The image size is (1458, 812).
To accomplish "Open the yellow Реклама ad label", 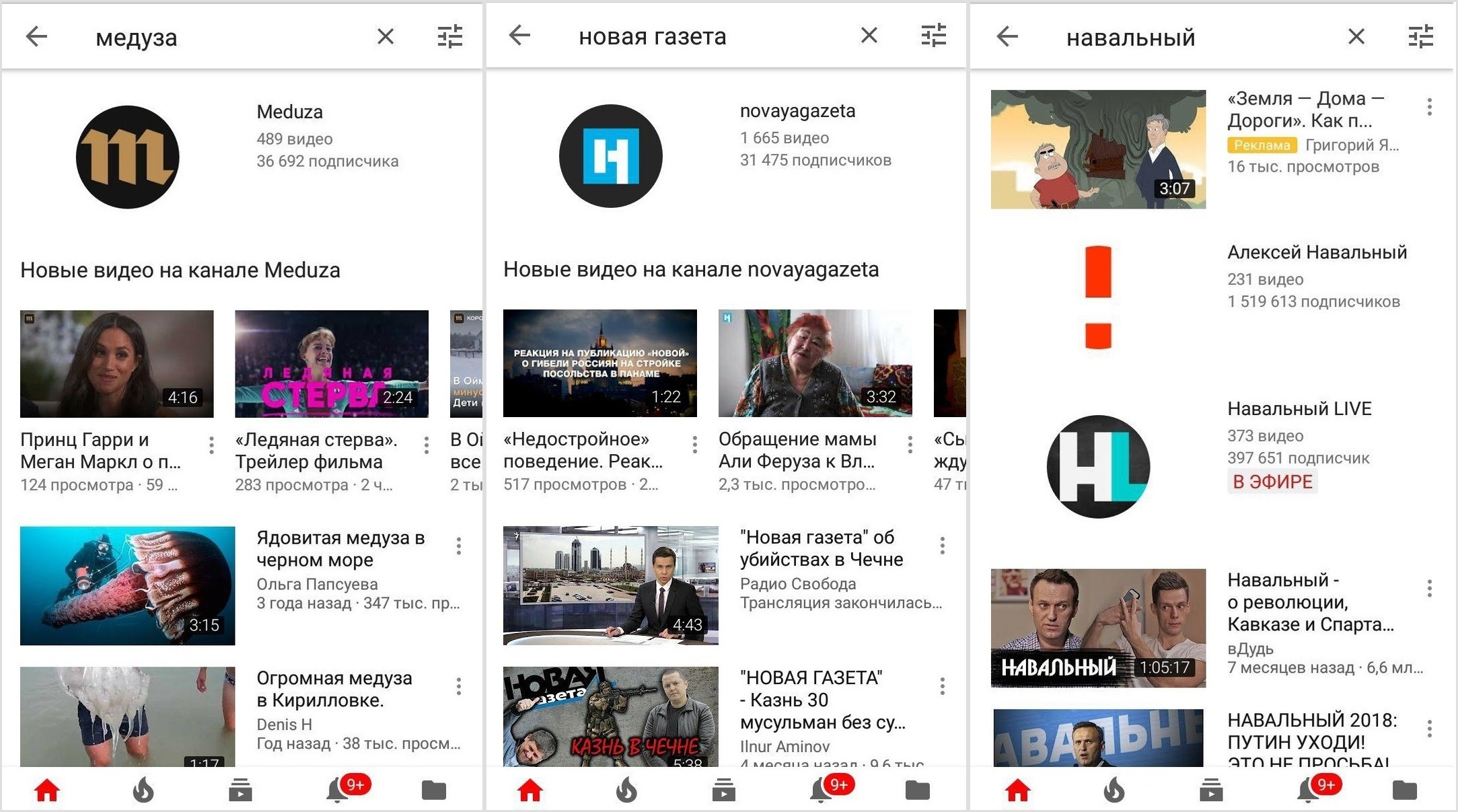I will pos(1262,145).
